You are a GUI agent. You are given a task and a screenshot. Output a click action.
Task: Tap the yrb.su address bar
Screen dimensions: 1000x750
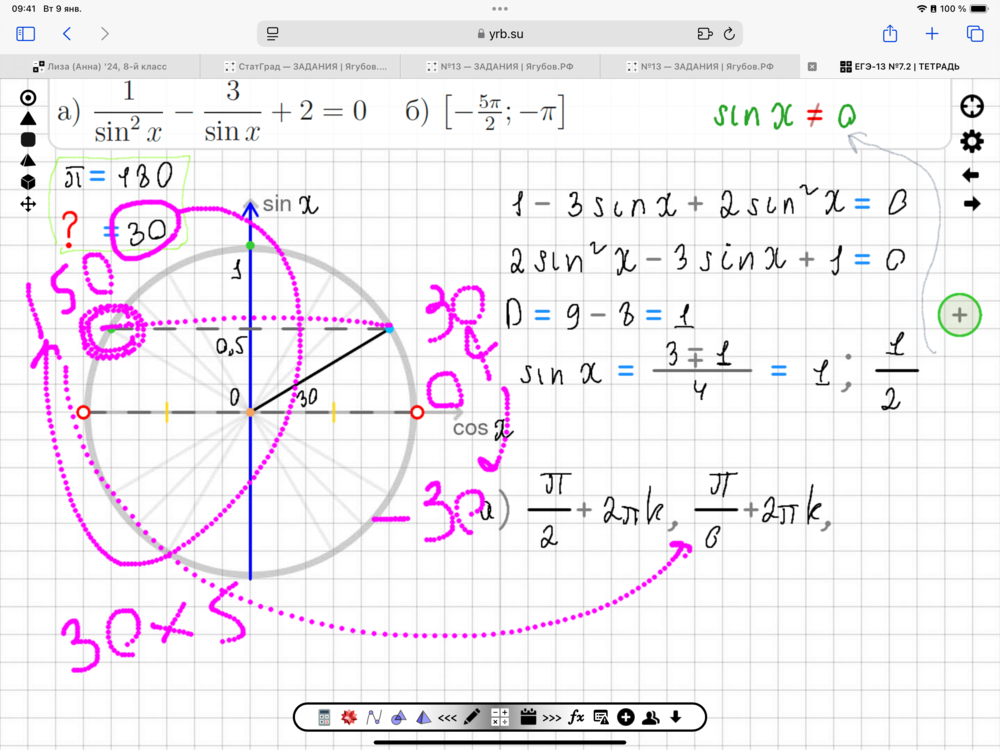point(500,34)
